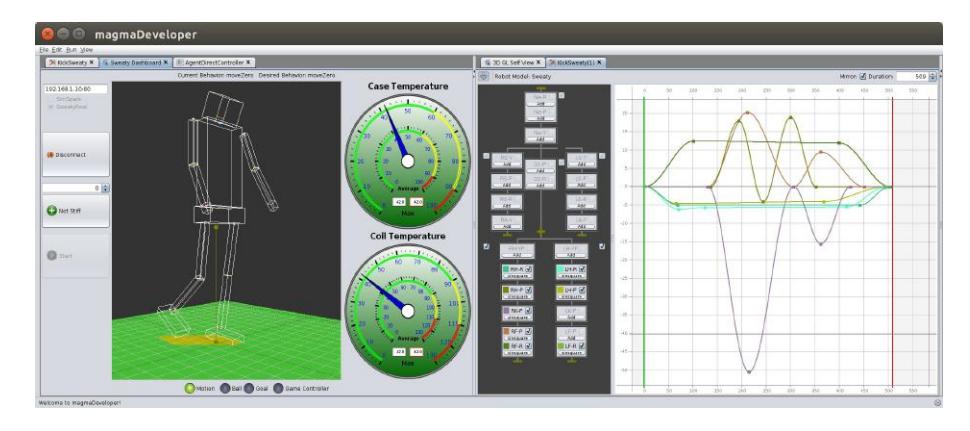Click the Sweaty Dashboard tab icon
The width and height of the screenshot is (970, 431).
(x=105, y=62)
